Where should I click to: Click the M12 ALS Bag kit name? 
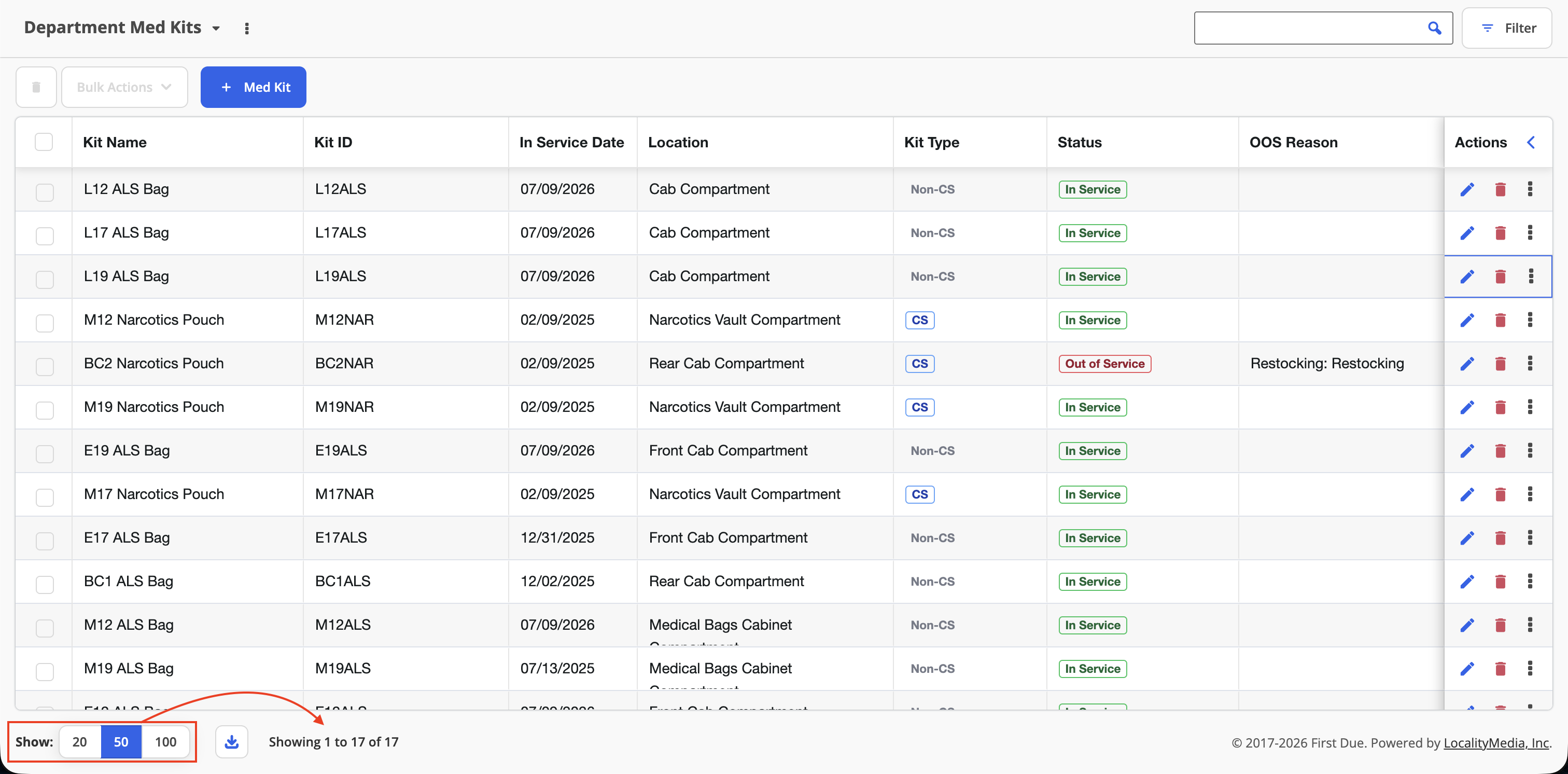click(129, 625)
